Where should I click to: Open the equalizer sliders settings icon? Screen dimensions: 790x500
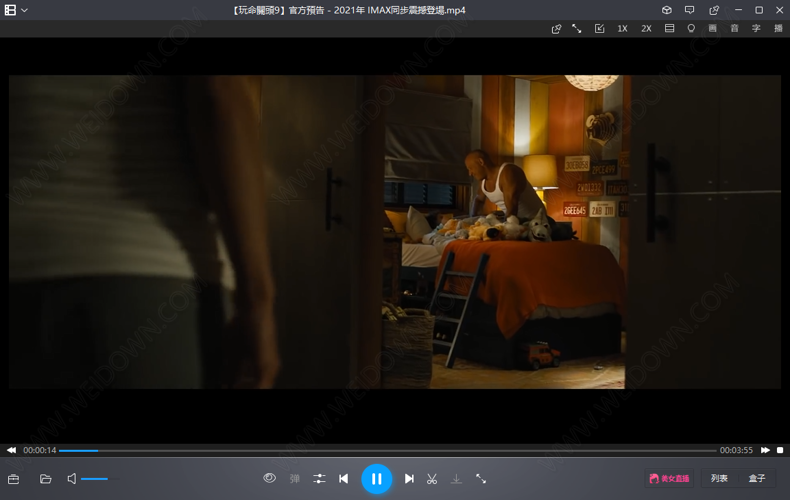coord(319,479)
